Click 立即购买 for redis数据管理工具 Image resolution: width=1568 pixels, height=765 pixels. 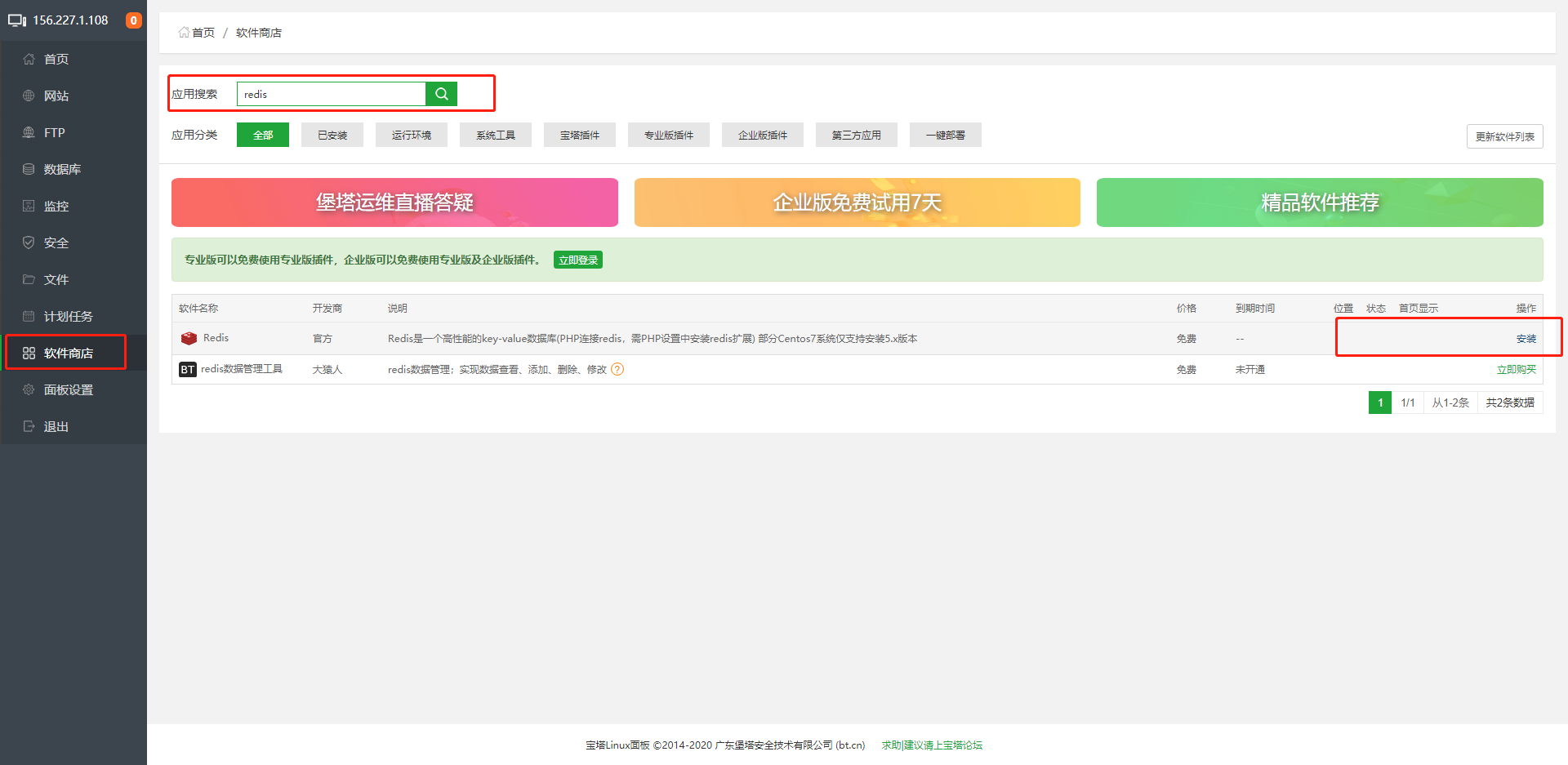1517,370
